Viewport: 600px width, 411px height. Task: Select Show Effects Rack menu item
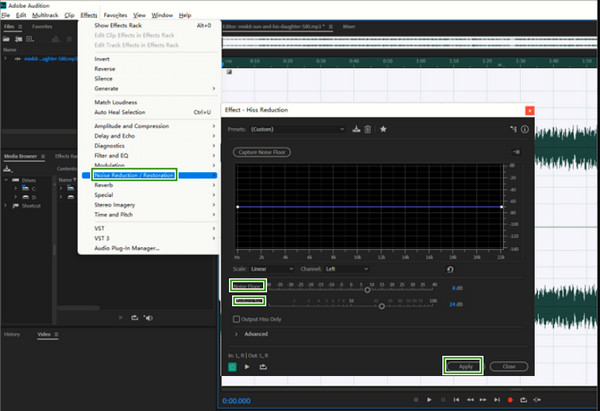coord(149,25)
